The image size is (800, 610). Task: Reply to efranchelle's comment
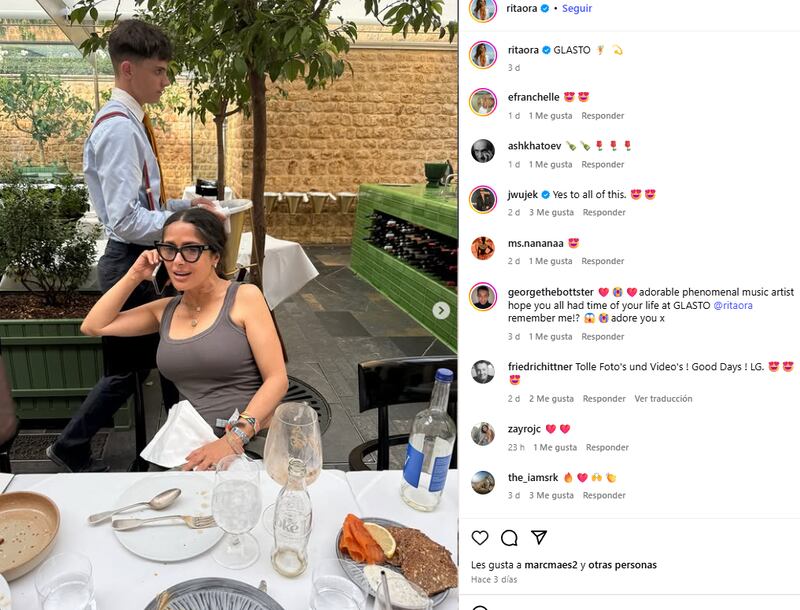(603, 116)
